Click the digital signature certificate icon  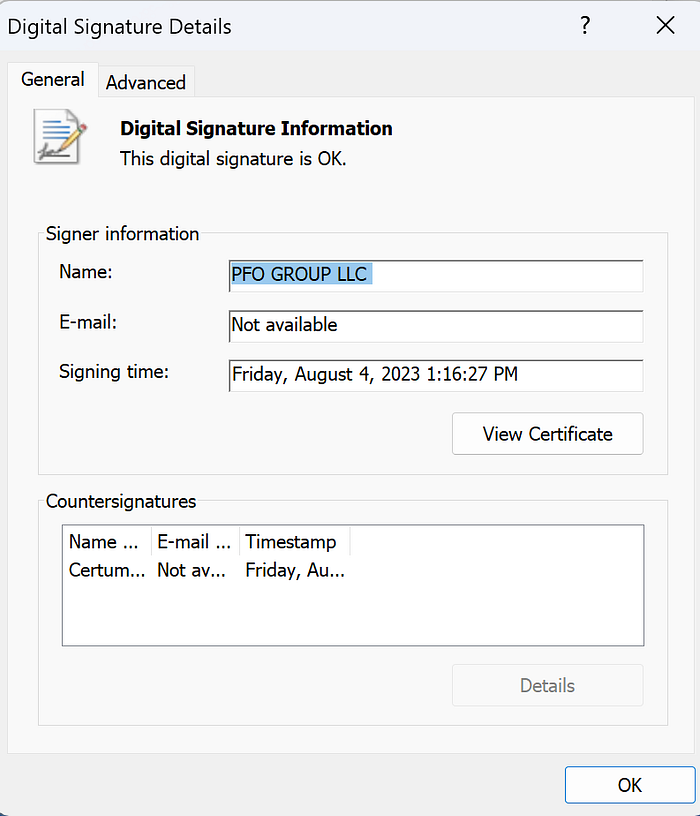pyautogui.click(x=60, y=137)
